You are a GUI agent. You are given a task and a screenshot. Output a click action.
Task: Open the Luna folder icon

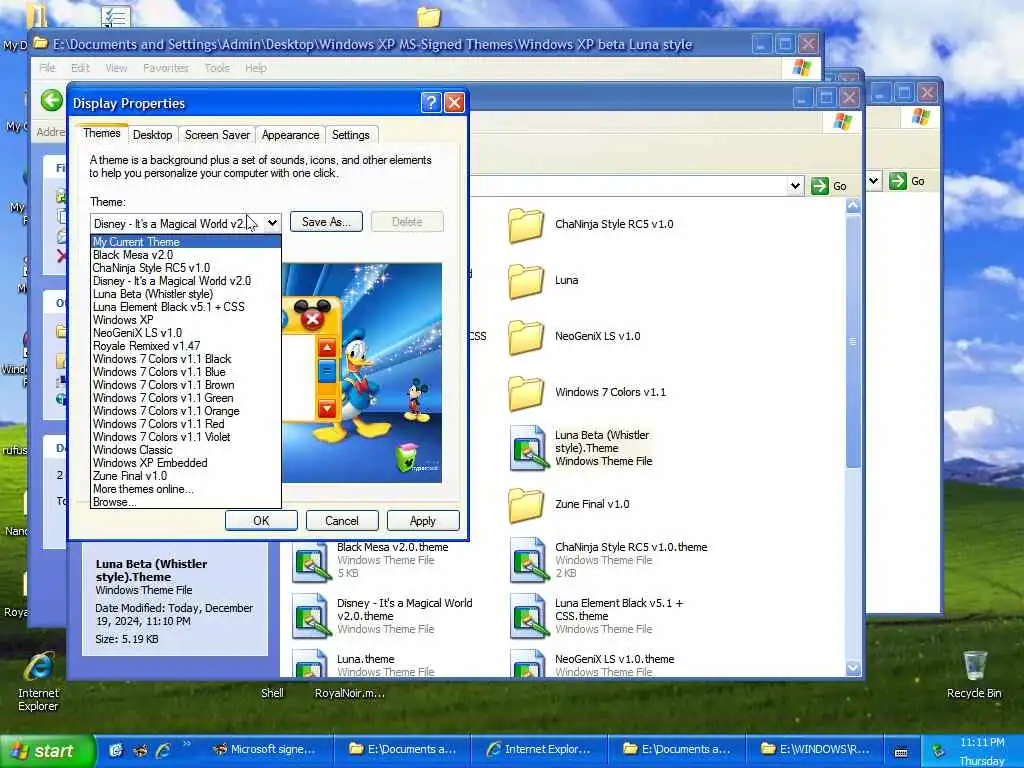pyautogui.click(x=526, y=281)
